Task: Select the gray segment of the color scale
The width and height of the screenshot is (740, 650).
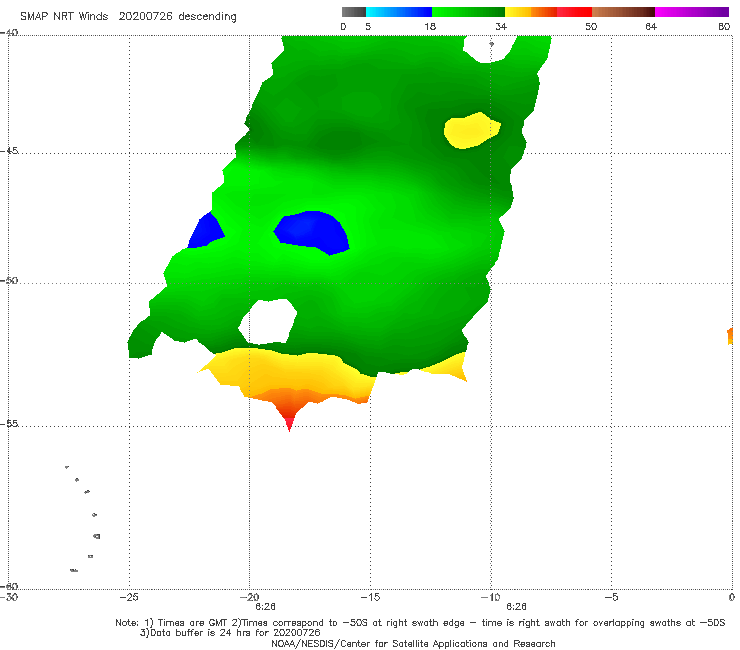Action: coord(354,12)
